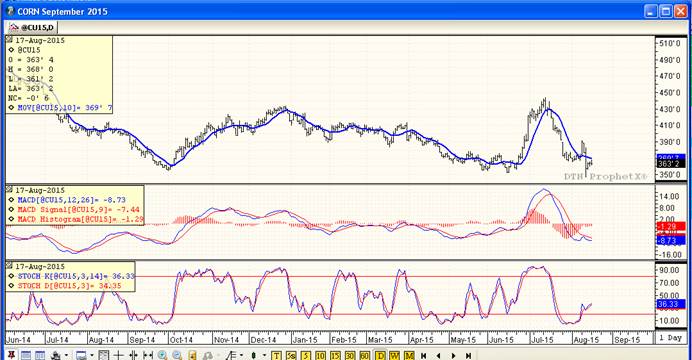This screenshot has width=692, height=360.
Task: Click the @CU15 symbol in price legend
Action: [x=29, y=50]
